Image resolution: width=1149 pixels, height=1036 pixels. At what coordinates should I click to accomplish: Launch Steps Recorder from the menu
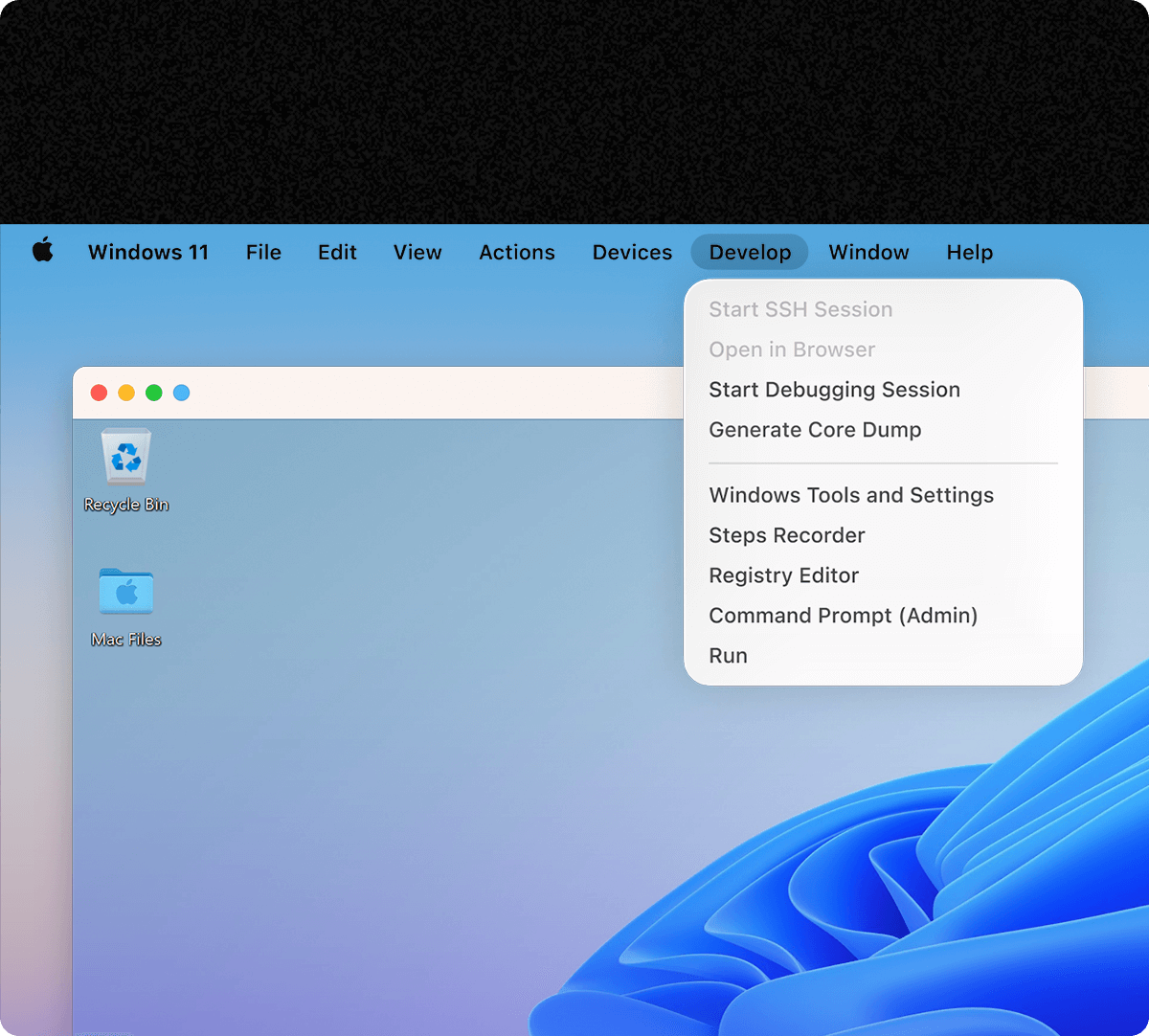[787, 535]
